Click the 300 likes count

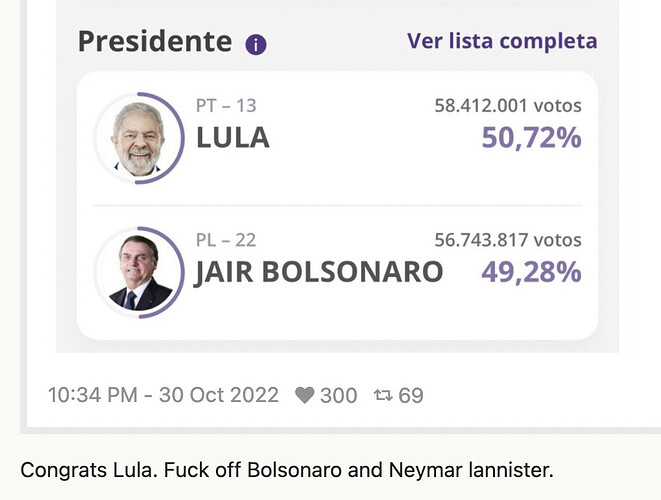[x=339, y=395]
